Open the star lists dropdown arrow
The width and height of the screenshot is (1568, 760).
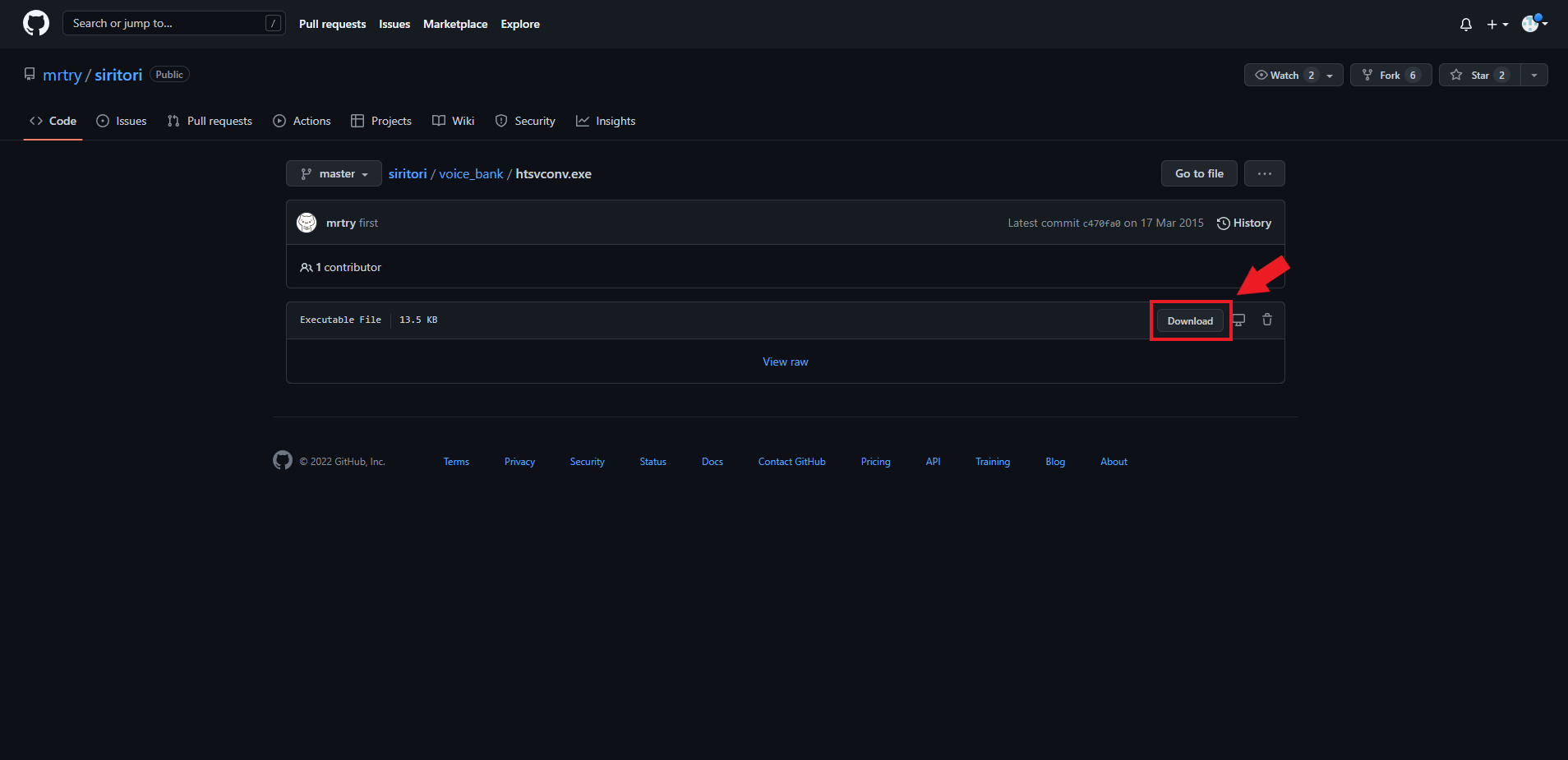pos(1534,75)
